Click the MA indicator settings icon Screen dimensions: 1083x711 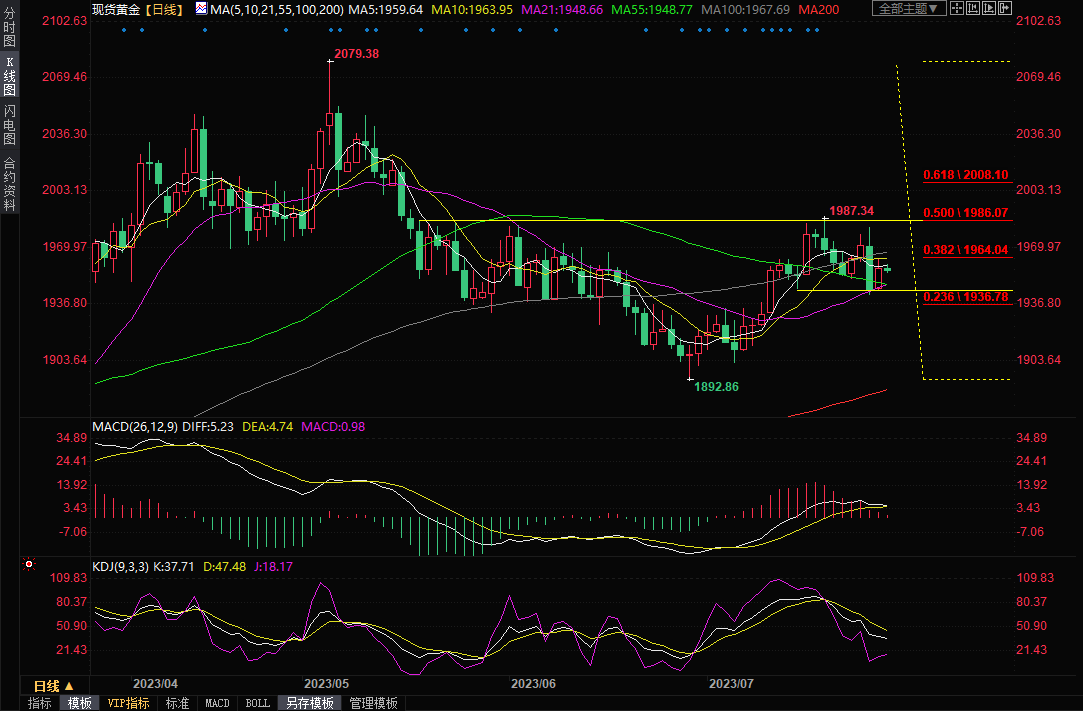point(201,9)
